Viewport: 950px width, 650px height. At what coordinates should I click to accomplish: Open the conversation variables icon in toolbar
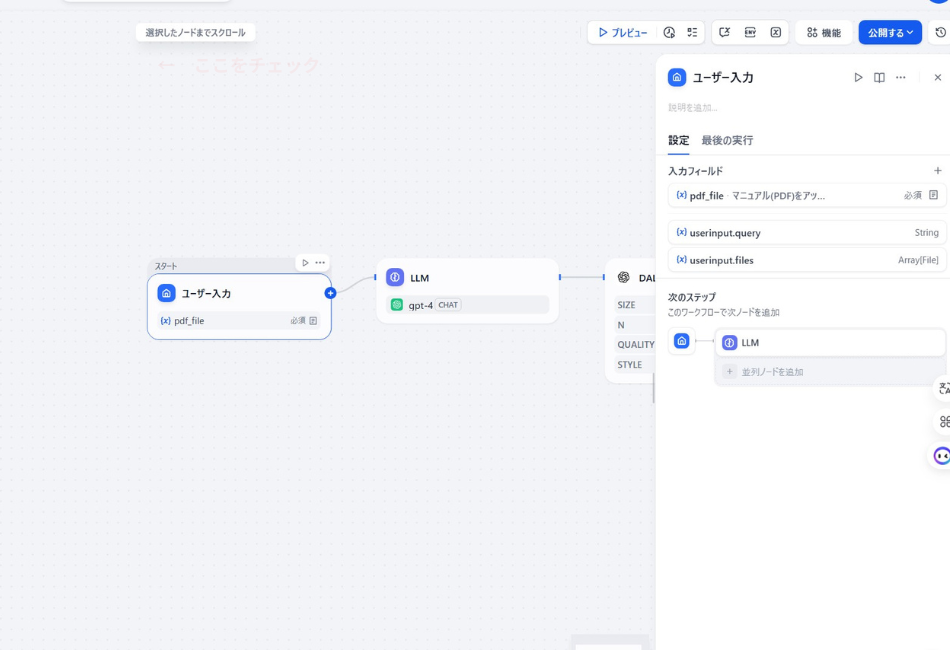pos(726,31)
